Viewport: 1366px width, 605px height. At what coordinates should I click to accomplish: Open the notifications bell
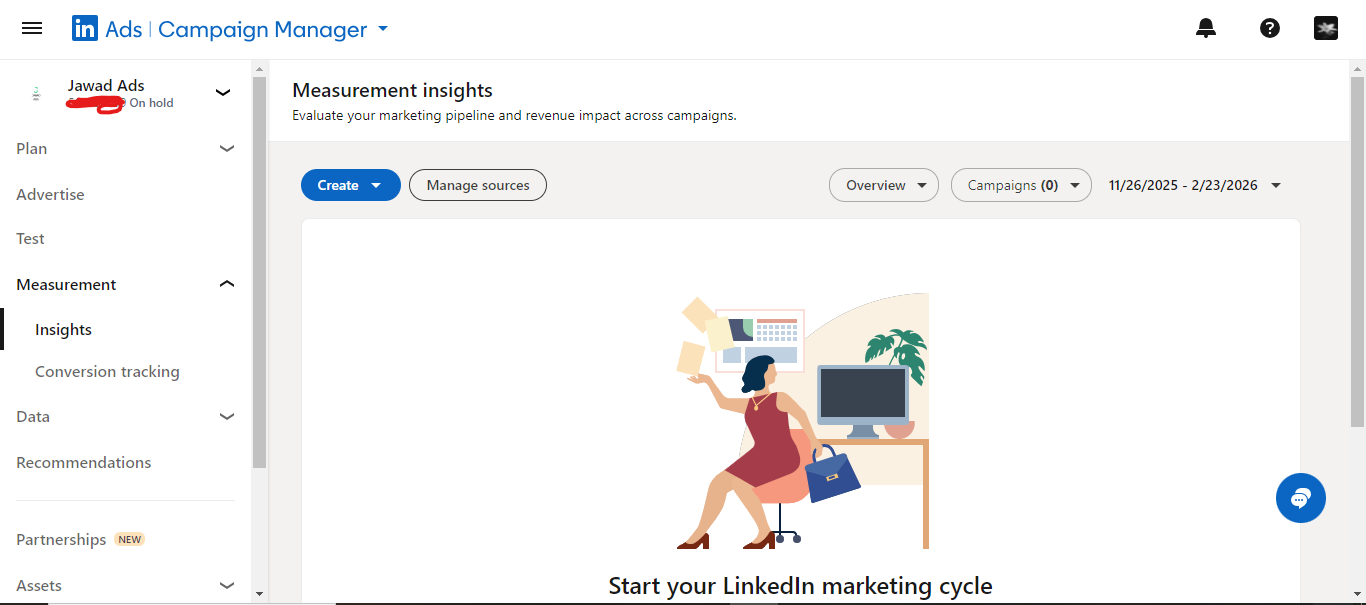1206,29
